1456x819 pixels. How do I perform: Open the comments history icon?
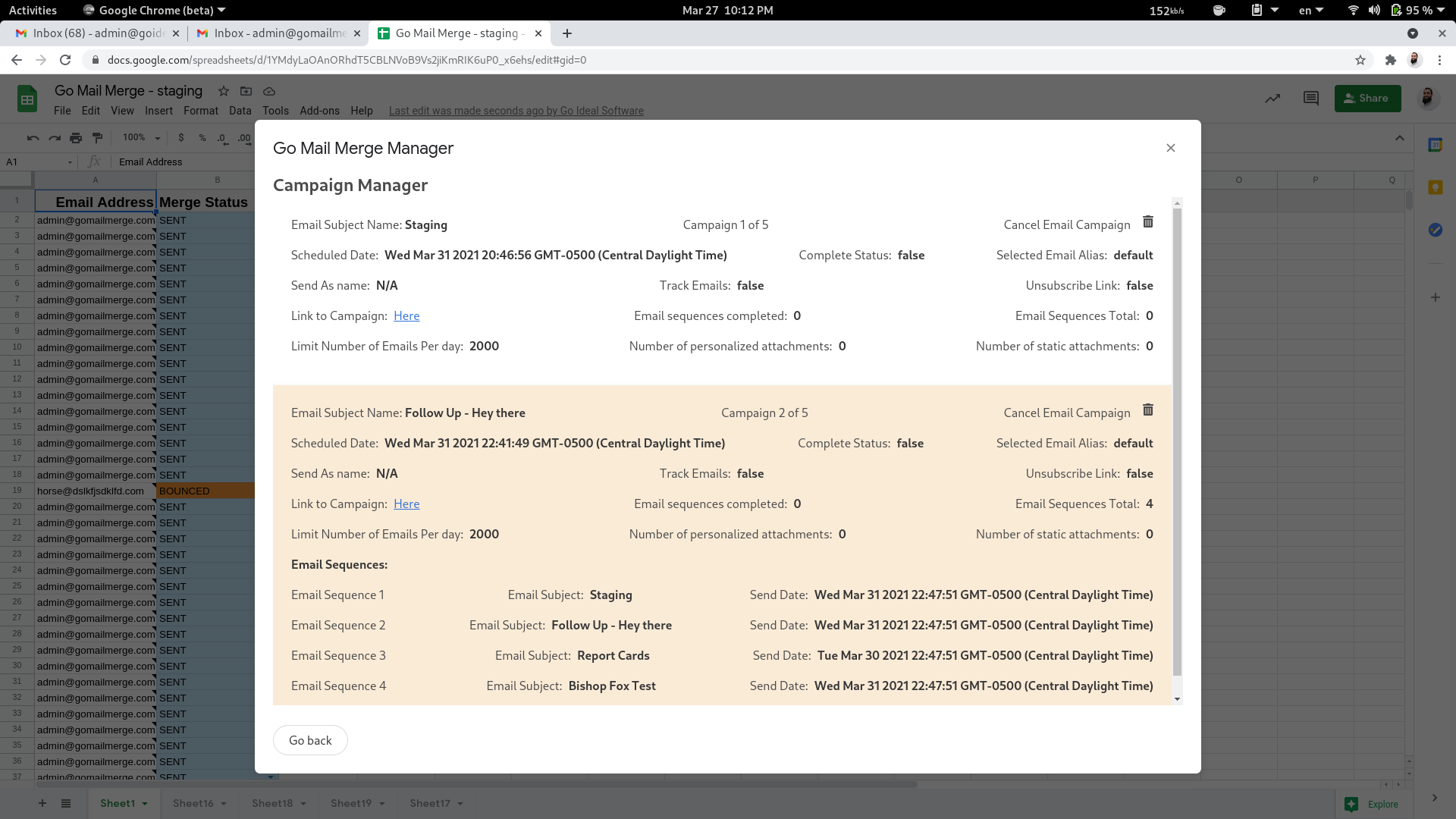1310,99
